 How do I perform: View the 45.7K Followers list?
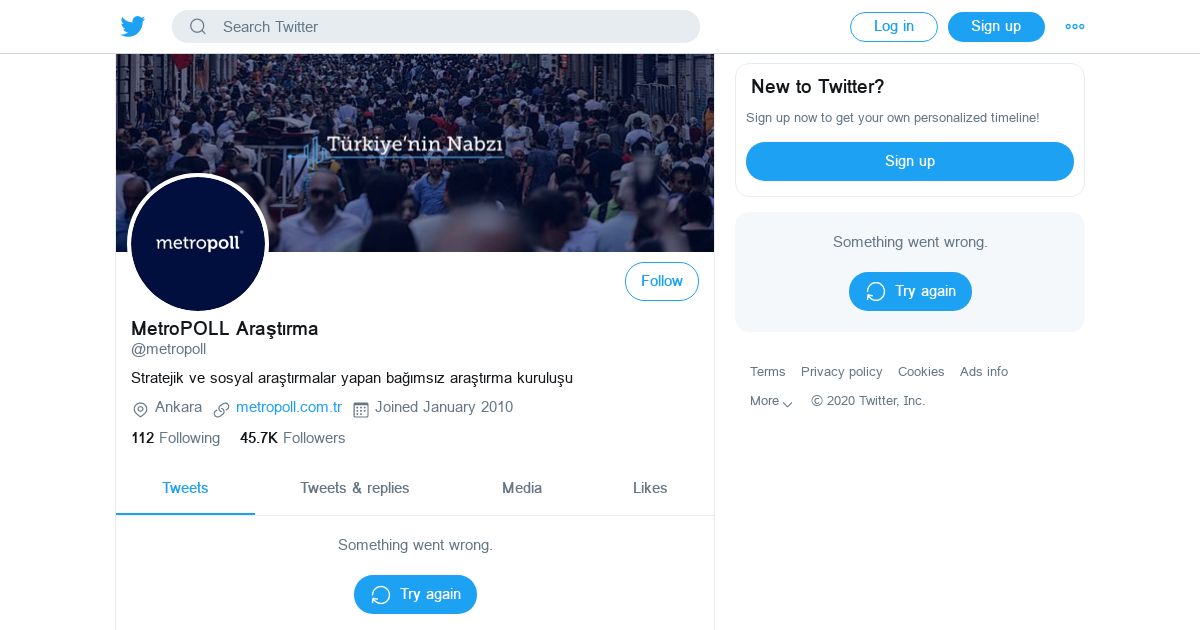[x=292, y=438]
